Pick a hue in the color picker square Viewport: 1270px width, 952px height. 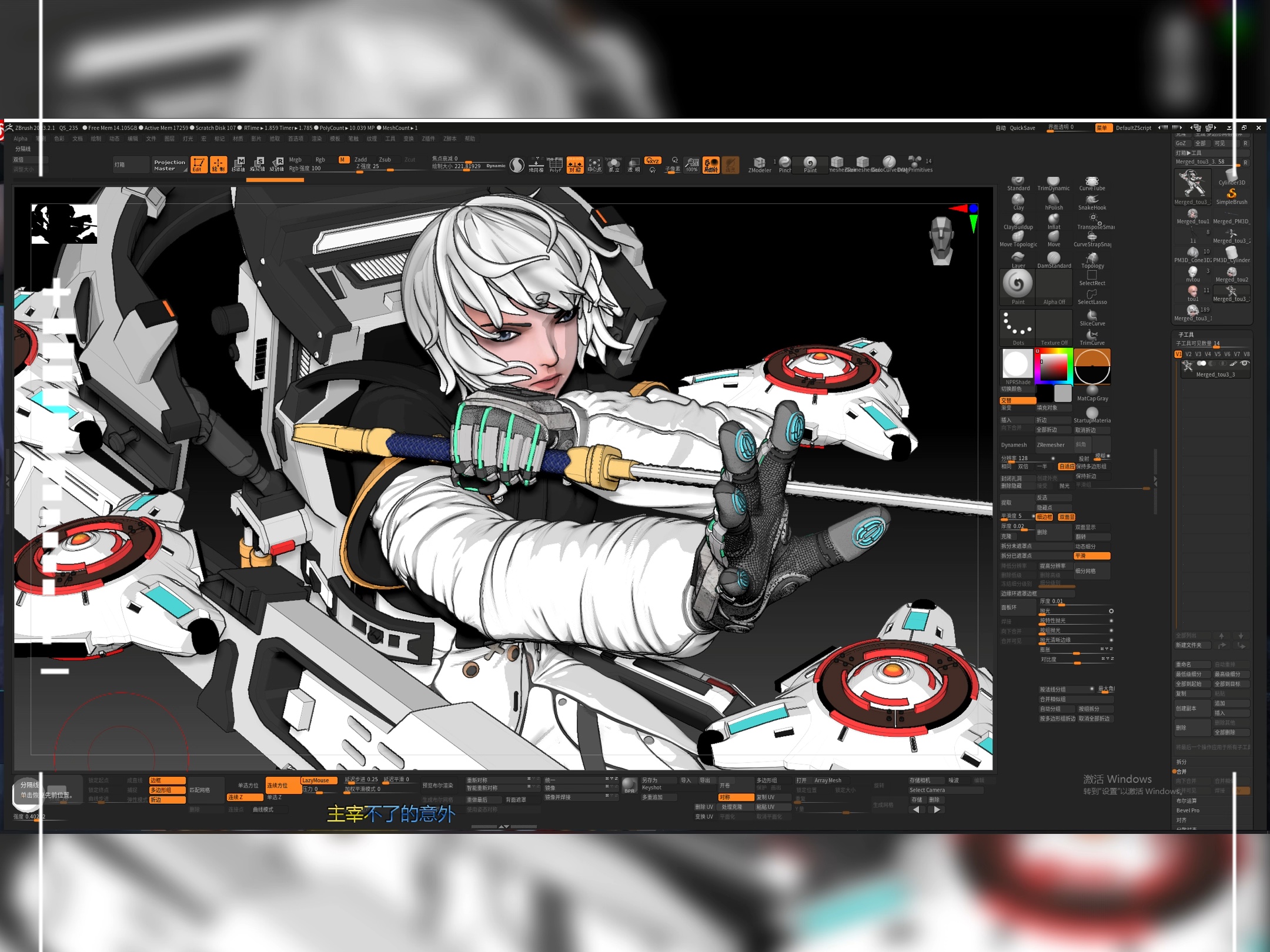1054,366
